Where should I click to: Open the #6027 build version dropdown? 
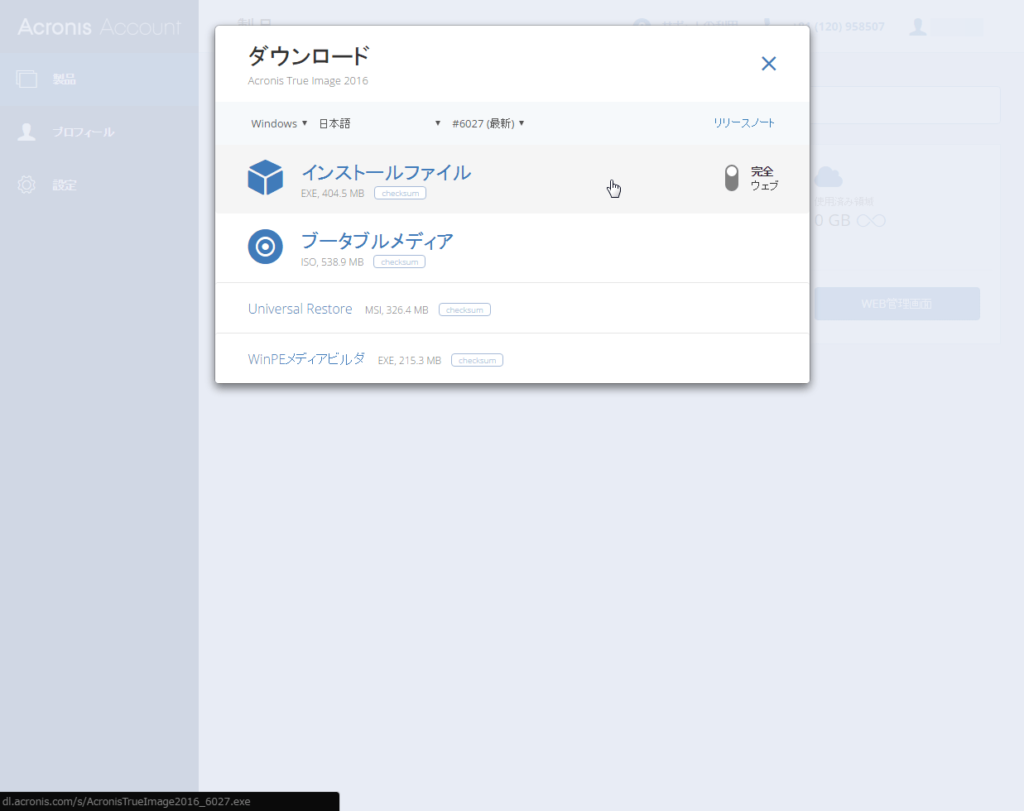[488, 123]
